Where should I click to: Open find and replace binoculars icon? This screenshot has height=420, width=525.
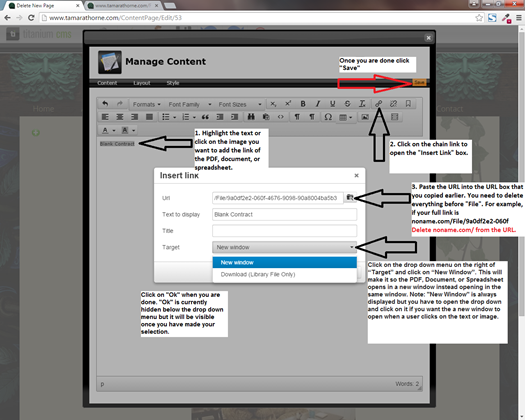251,117
